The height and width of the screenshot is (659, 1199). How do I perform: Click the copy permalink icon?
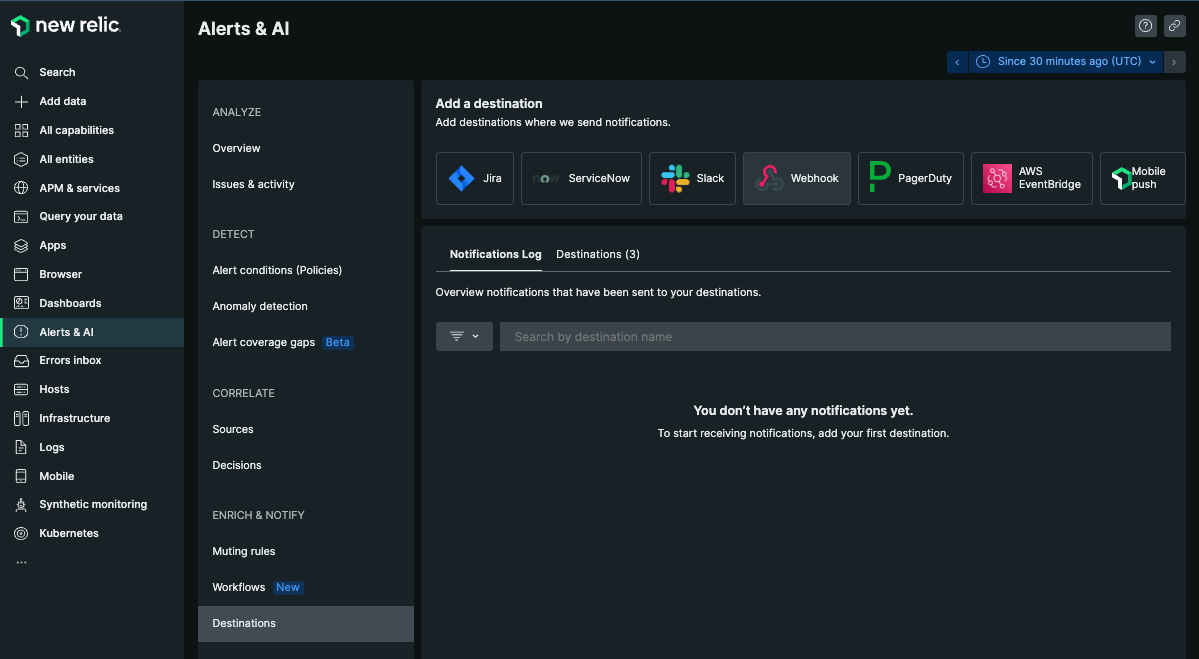[1174, 26]
